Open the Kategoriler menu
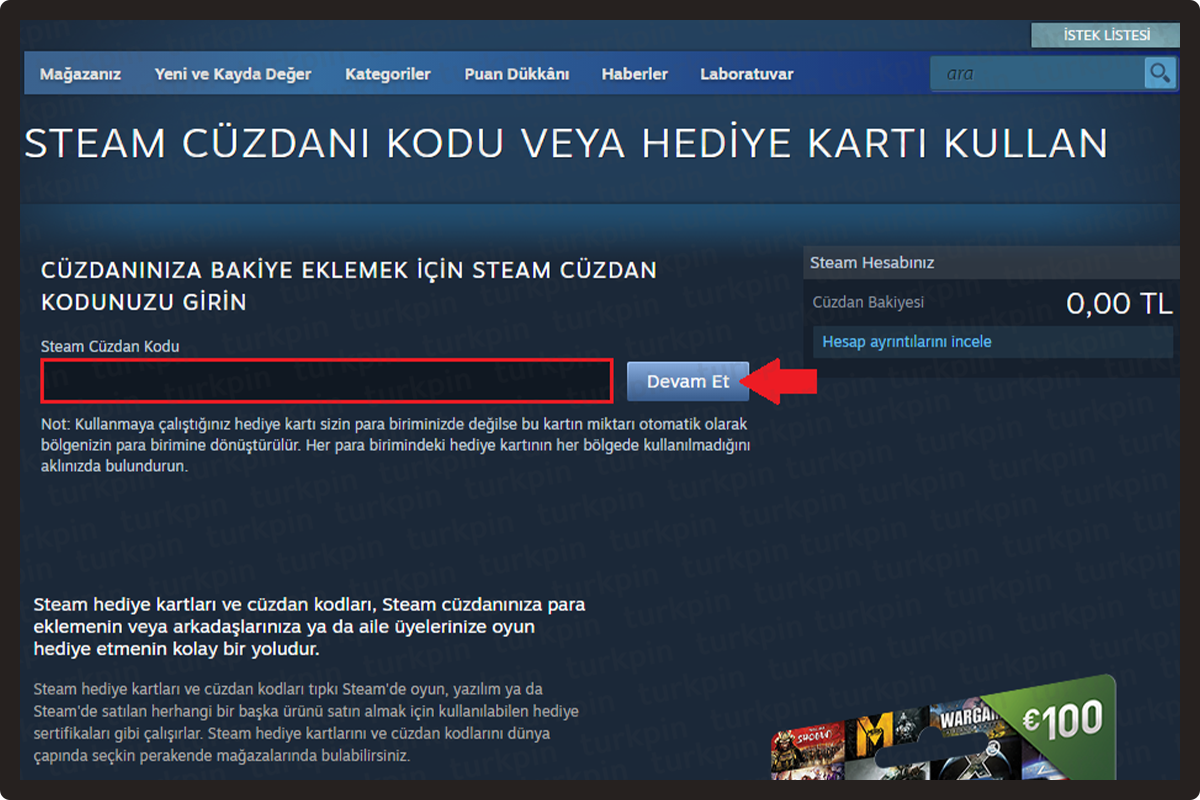Viewport: 1200px width, 800px height. pos(388,74)
